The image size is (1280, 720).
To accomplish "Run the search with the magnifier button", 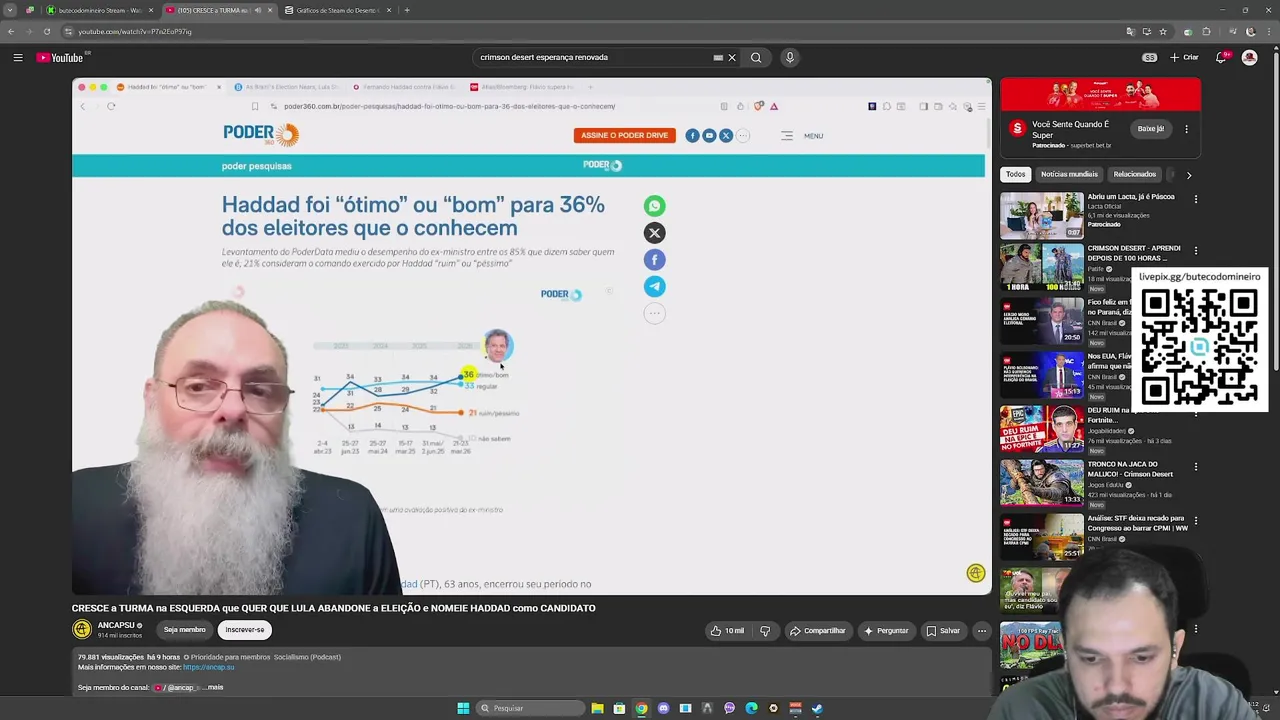I will point(756,58).
